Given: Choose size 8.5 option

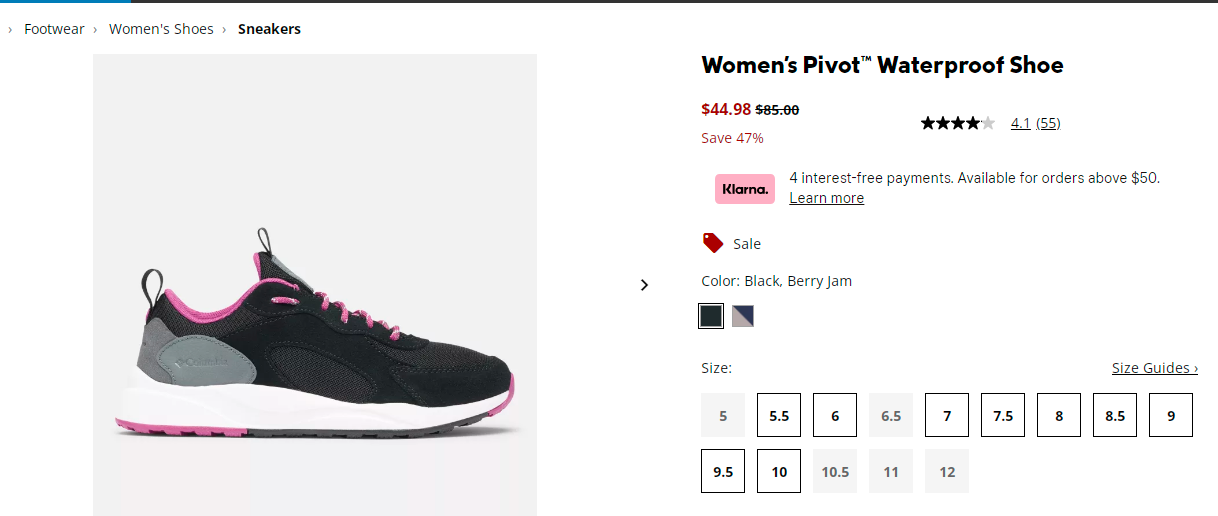Looking at the screenshot, I should (x=1115, y=416).
